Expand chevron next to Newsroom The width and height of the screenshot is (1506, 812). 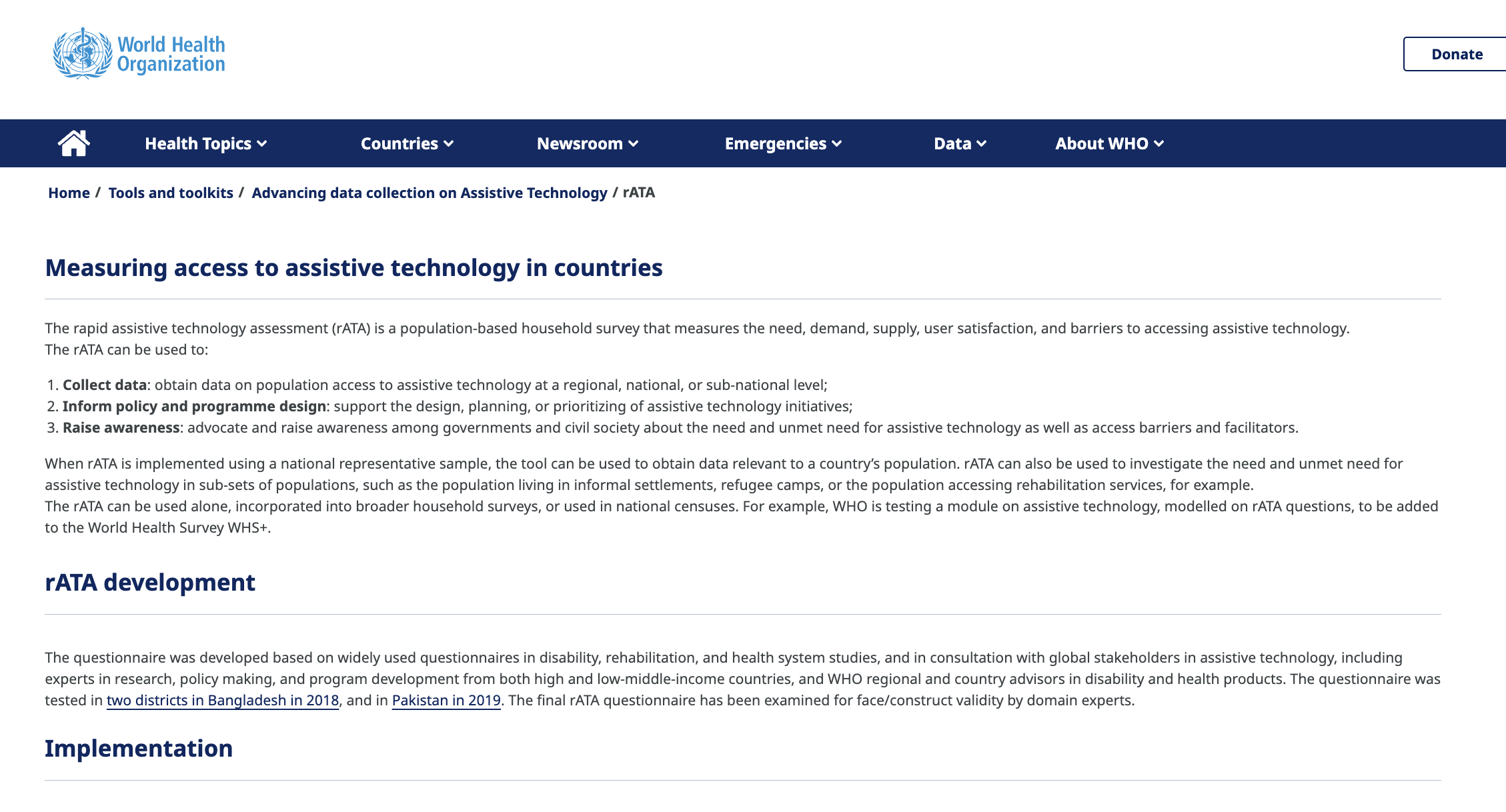click(x=634, y=144)
